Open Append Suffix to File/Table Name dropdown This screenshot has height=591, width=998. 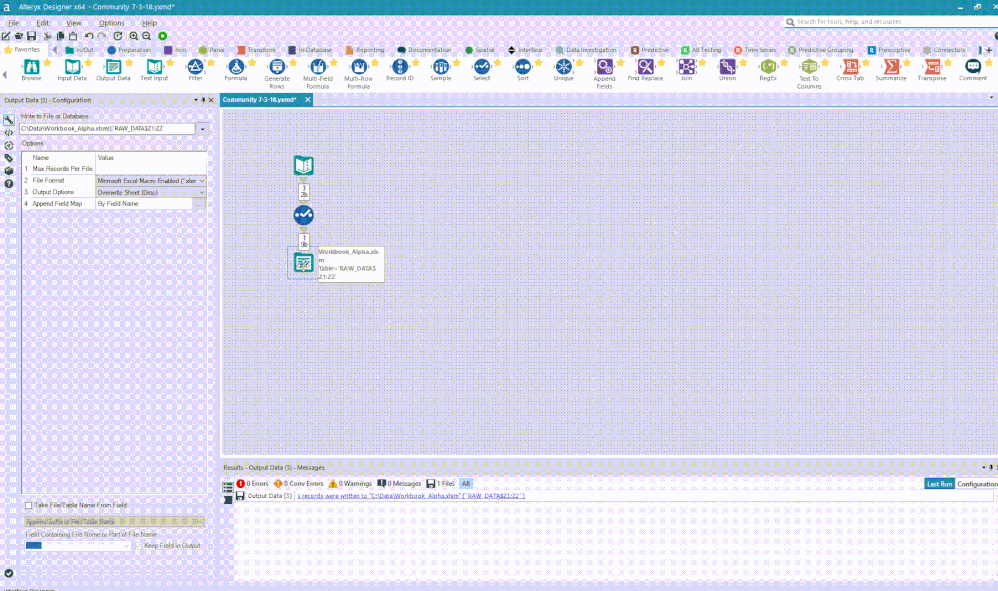(x=115, y=522)
